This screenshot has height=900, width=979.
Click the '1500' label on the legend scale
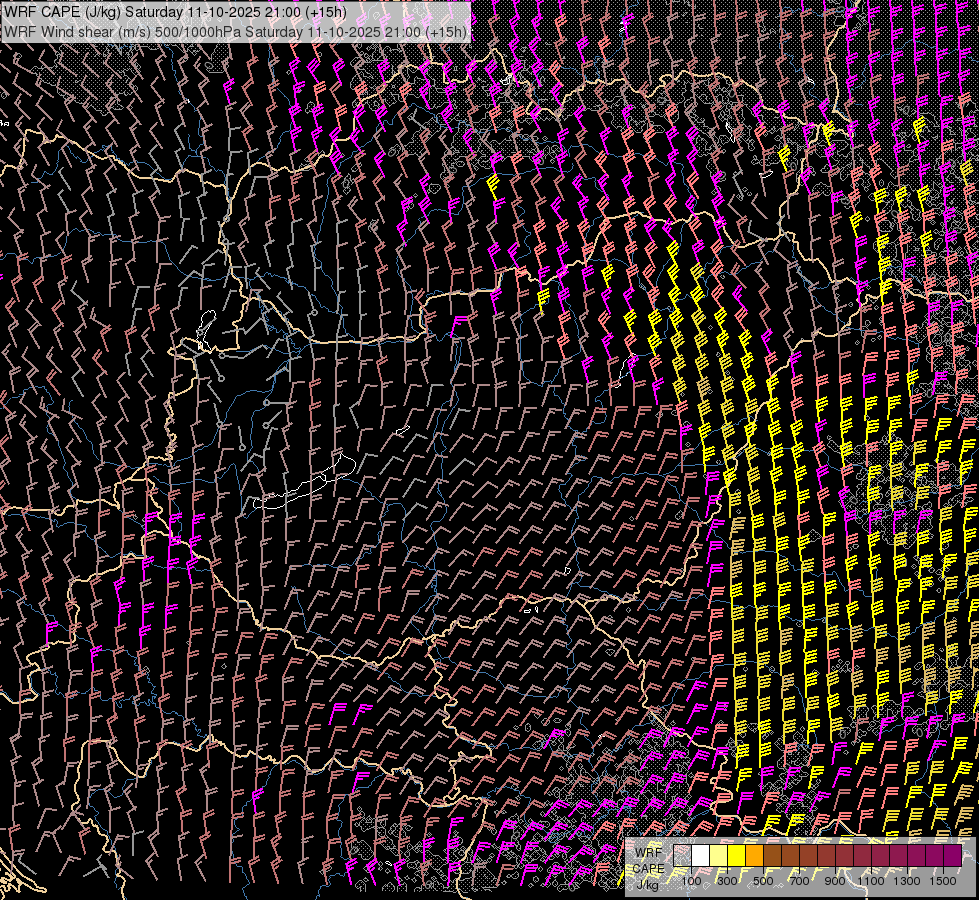tap(943, 881)
